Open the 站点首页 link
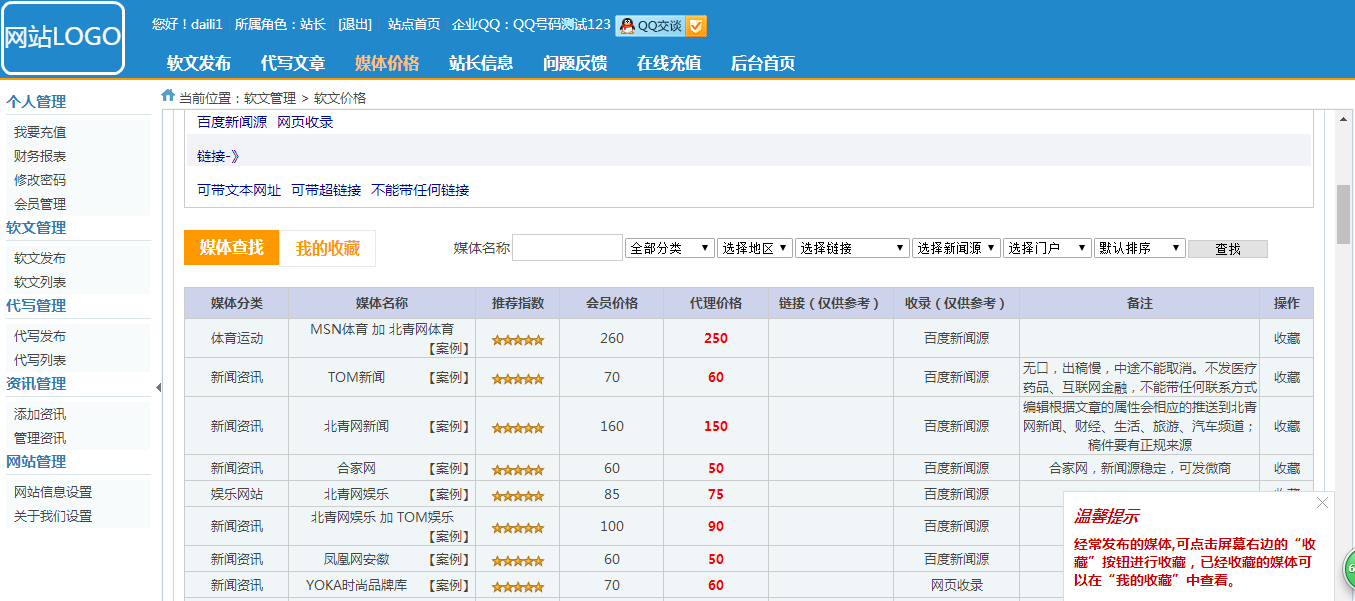 (x=414, y=24)
